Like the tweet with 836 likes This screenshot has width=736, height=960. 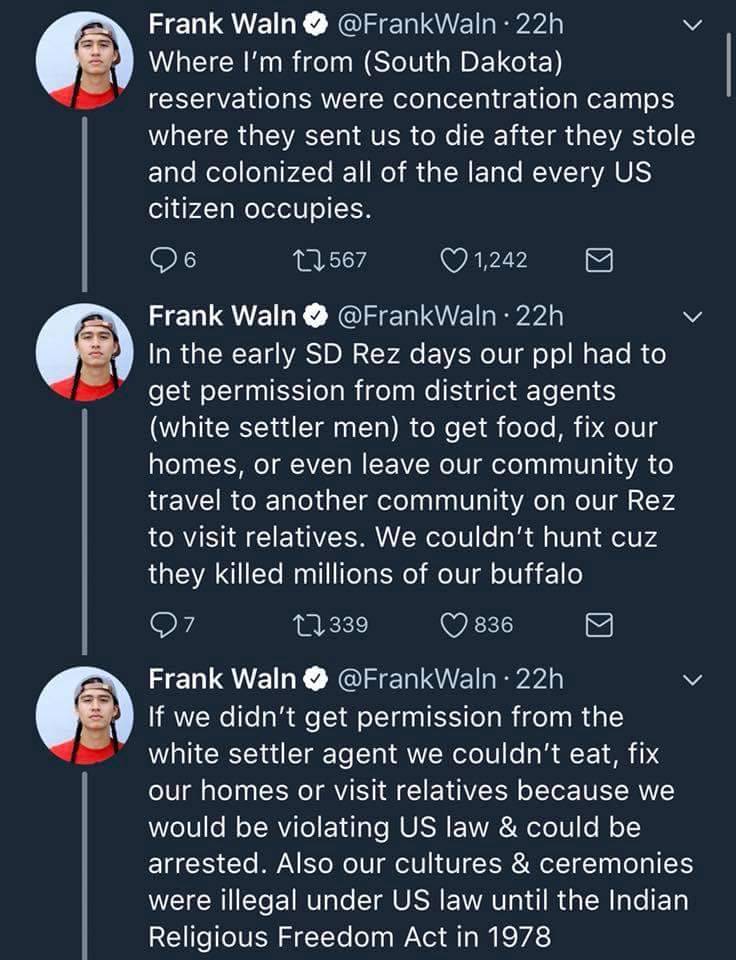pos(455,625)
